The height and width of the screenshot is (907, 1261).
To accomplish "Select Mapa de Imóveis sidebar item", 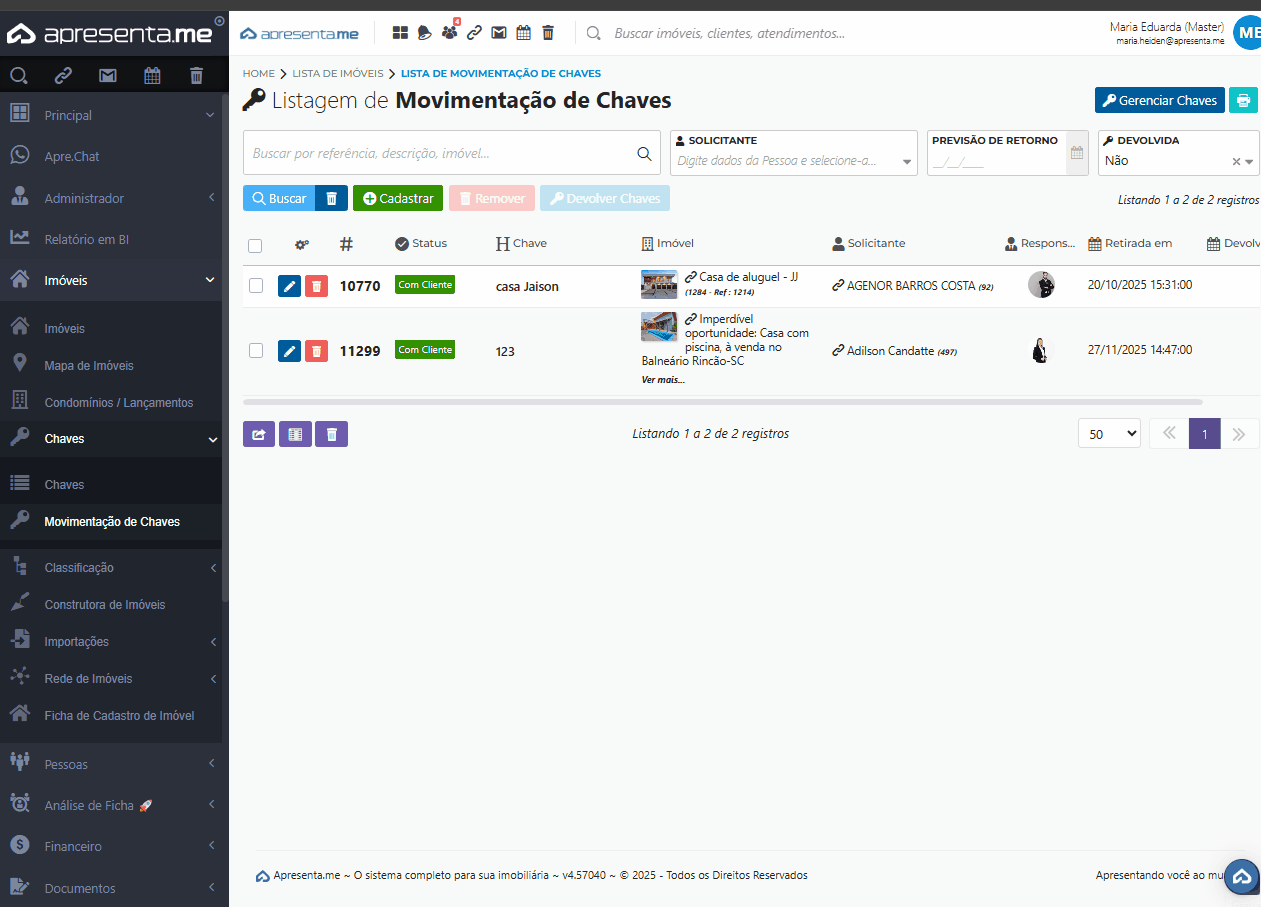I will pyautogui.click(x=89, y=366).
